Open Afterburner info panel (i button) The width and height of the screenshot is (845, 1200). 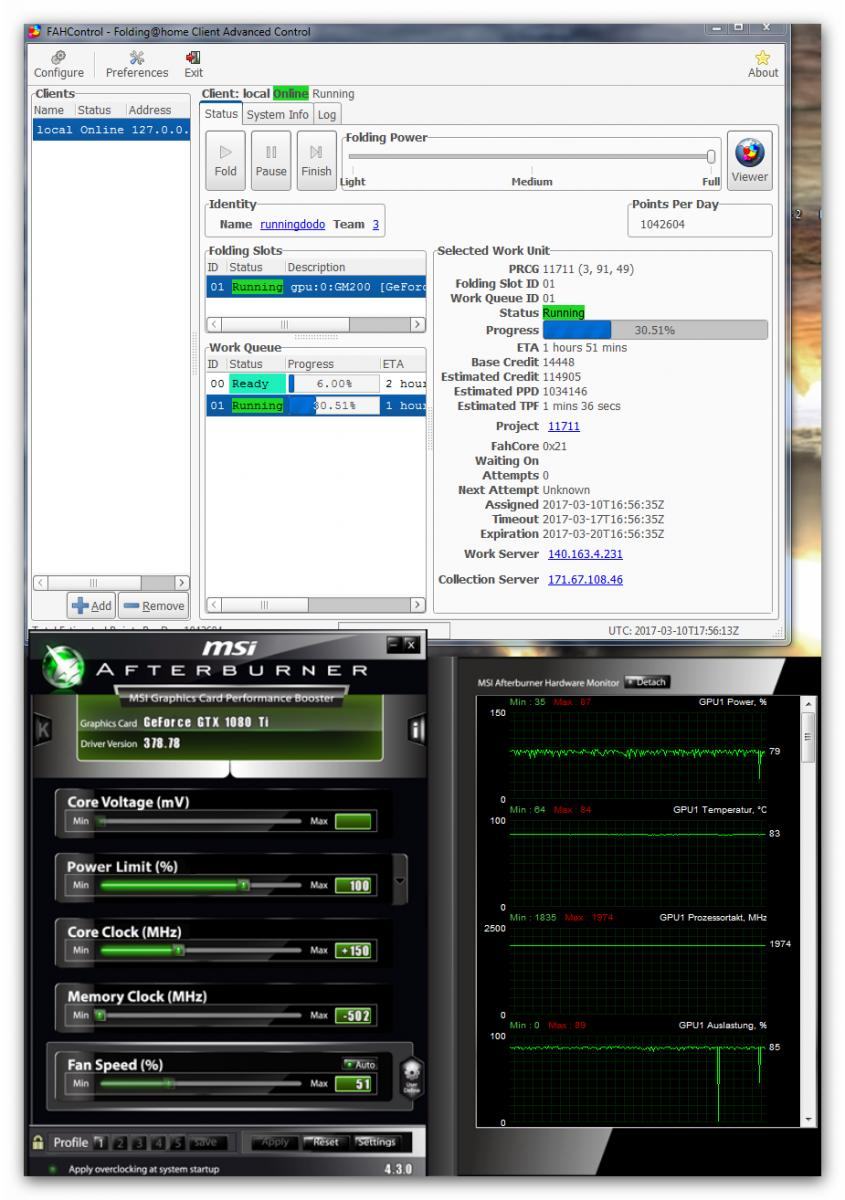tap(415, 732)
